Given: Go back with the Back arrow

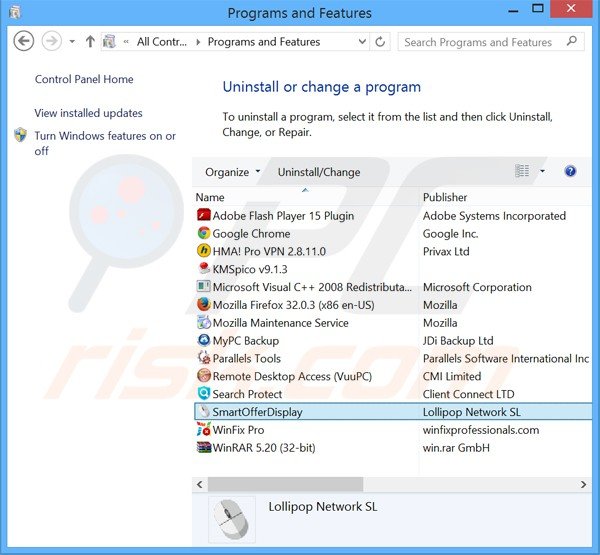Looking at the screenshot, I should coord(24,41).
